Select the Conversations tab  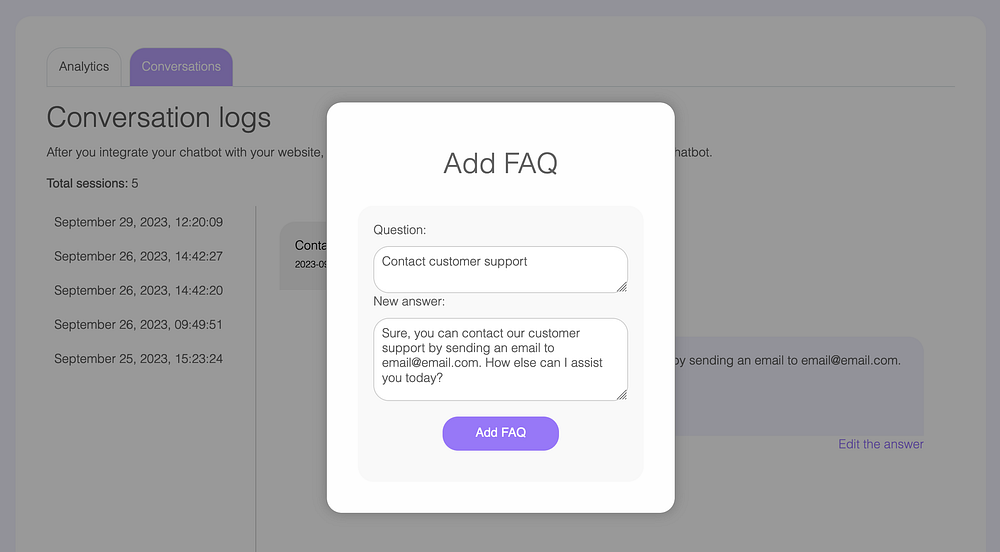pos(181,67)
